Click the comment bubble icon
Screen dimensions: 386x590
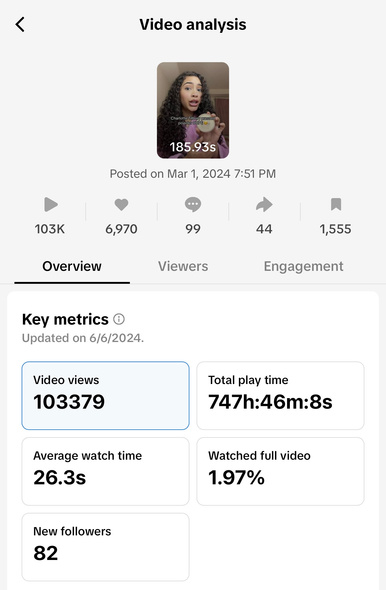193,205
